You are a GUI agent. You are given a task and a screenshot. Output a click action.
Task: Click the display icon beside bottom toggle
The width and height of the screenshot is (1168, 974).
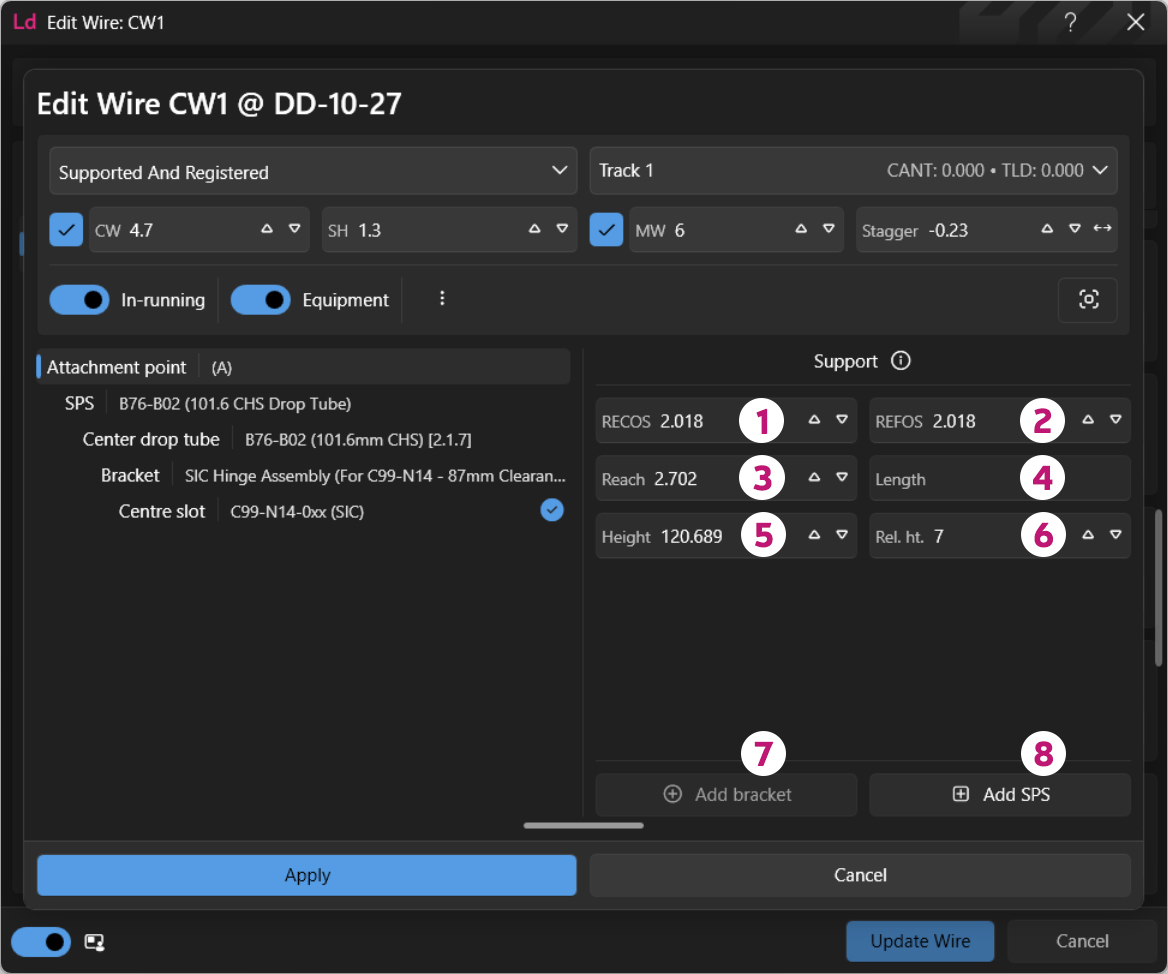point(95,942)
